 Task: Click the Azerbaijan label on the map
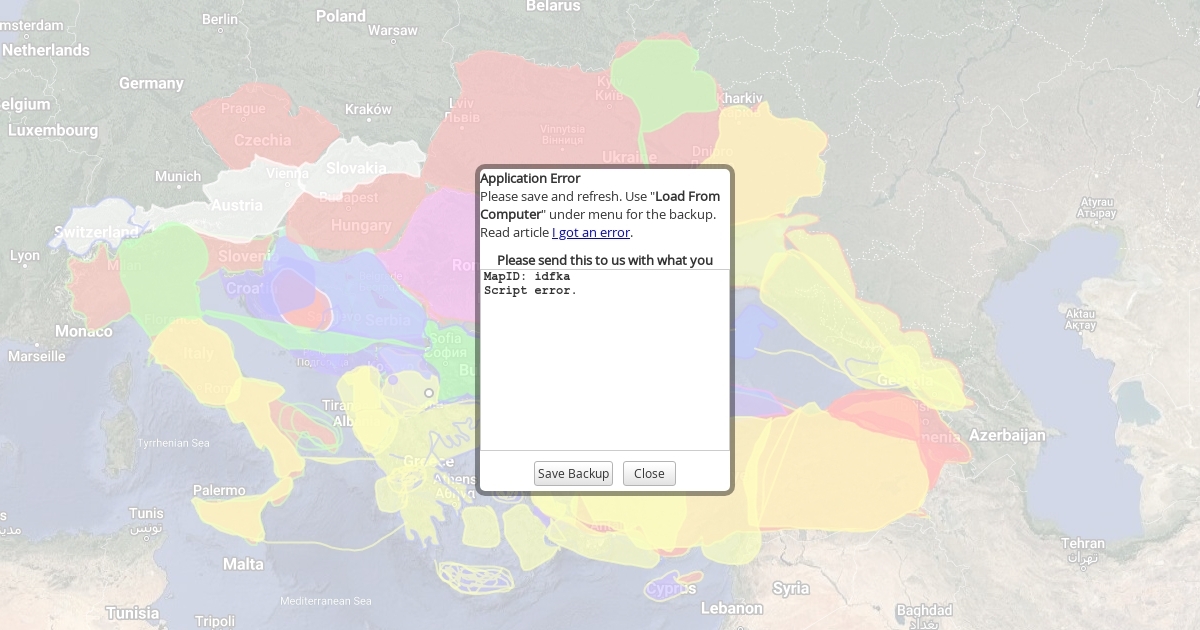coord(1007,435)
